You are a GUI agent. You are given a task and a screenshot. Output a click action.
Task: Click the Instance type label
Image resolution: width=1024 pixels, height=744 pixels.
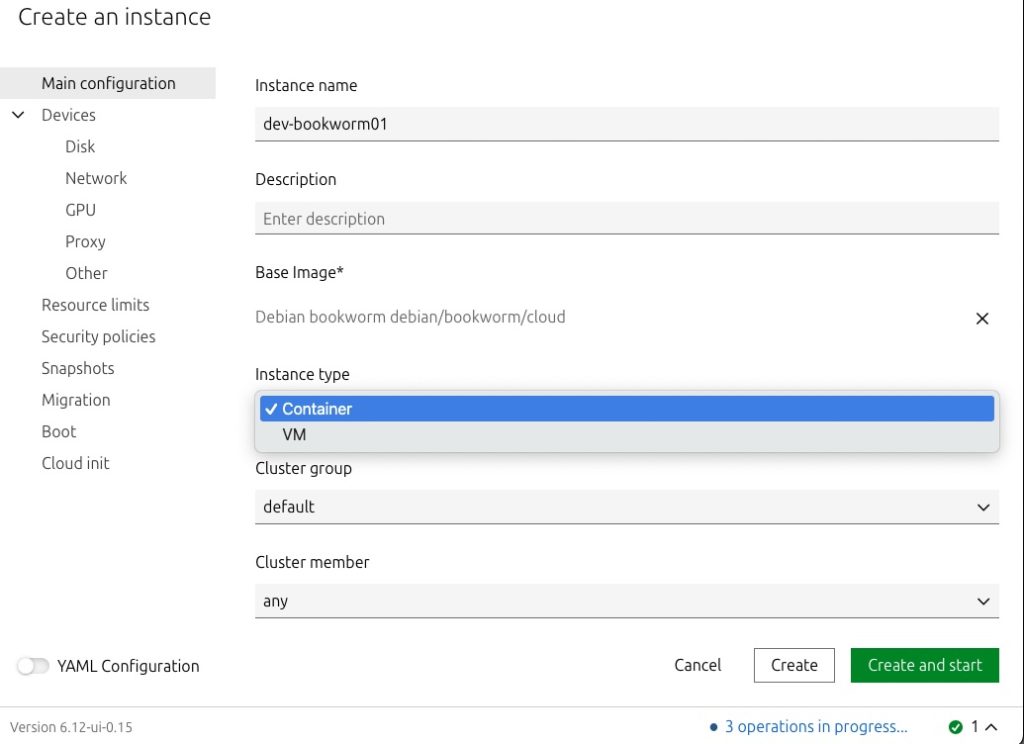302,374
